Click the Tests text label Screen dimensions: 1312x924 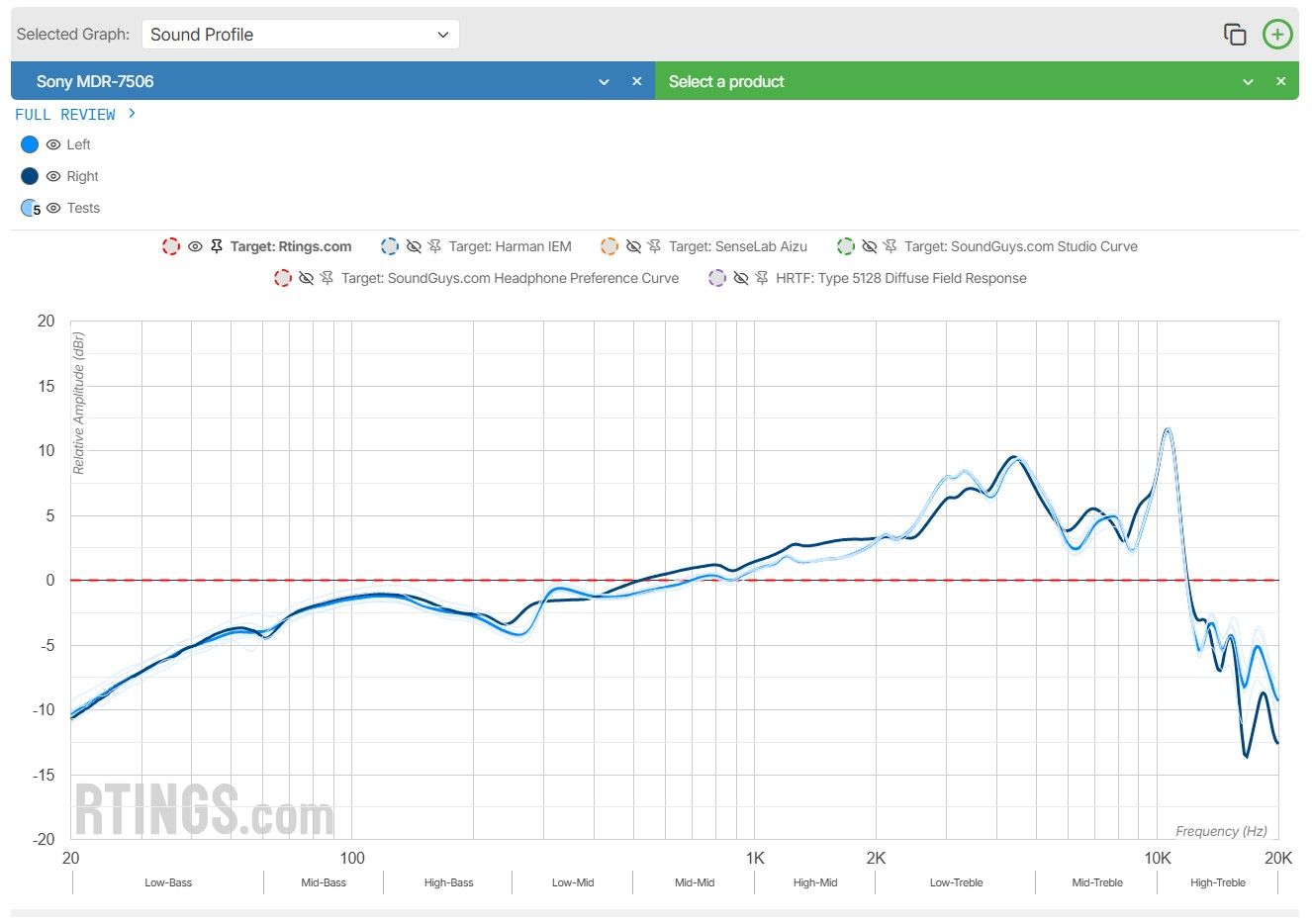(83, 208)
